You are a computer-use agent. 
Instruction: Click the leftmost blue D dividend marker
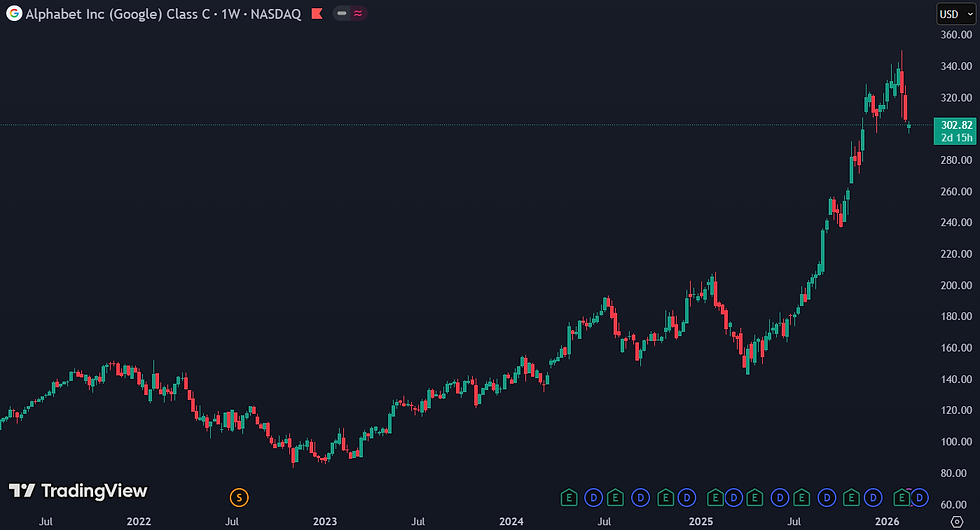(x=593, y=498)
